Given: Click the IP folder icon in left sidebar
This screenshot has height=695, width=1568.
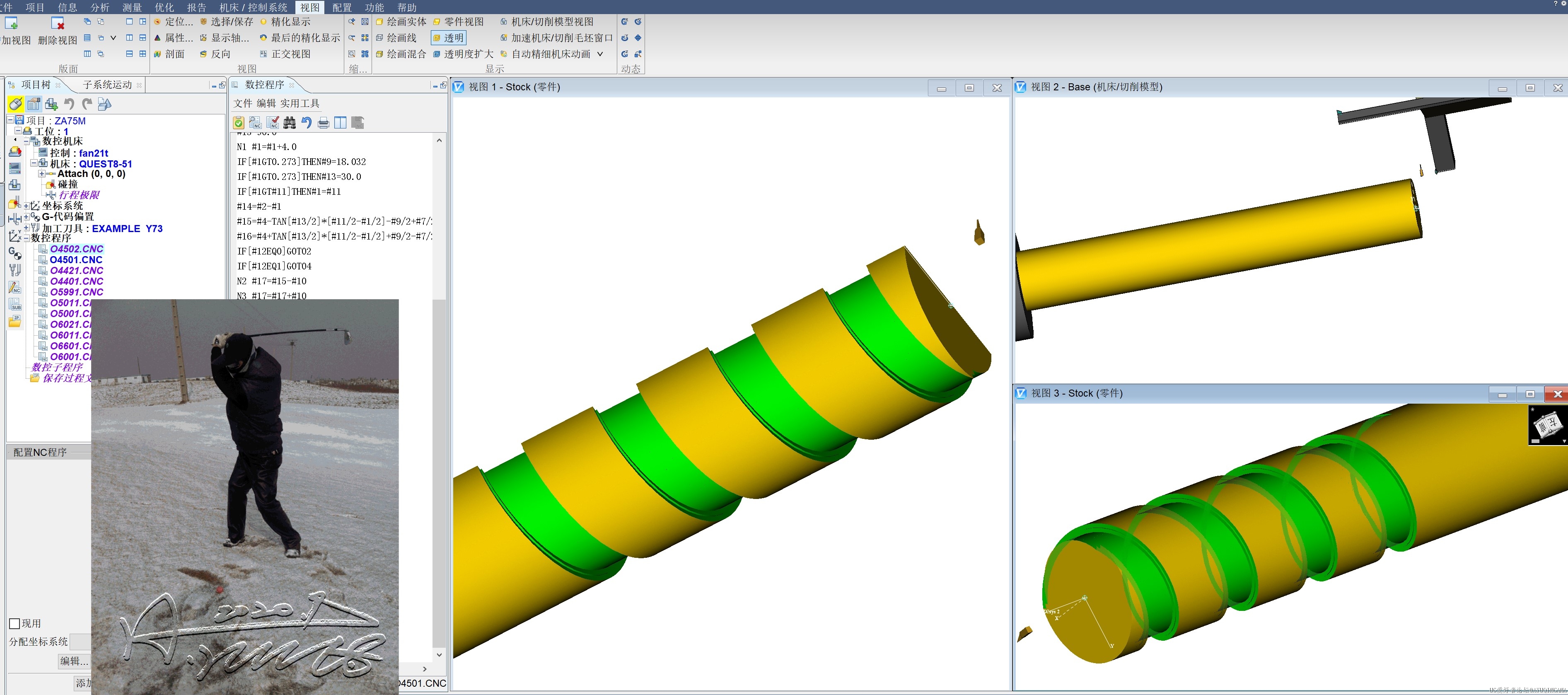Looking at the screenshot, I should (15, 321).
